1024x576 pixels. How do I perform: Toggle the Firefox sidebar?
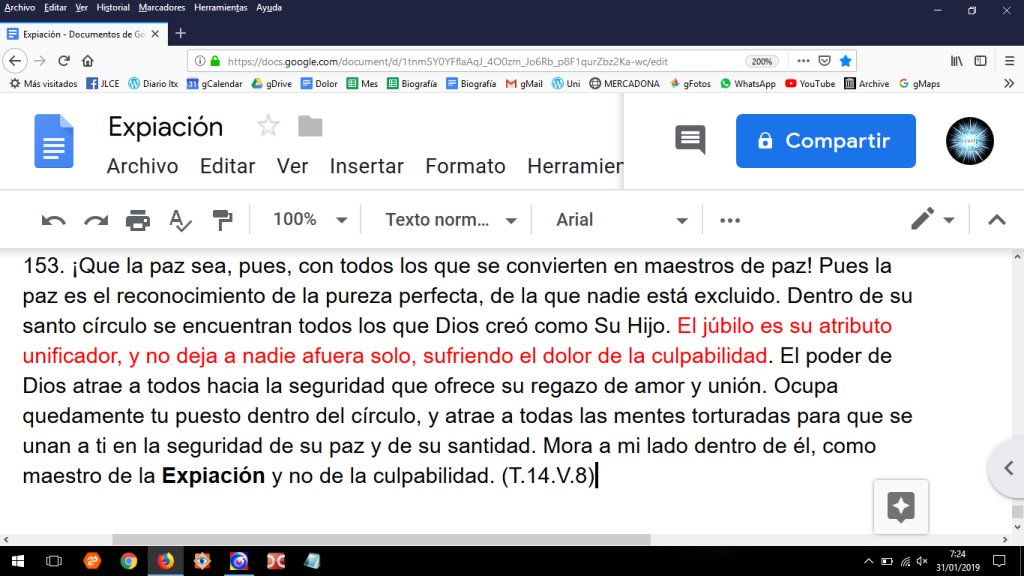click(981, 59)
